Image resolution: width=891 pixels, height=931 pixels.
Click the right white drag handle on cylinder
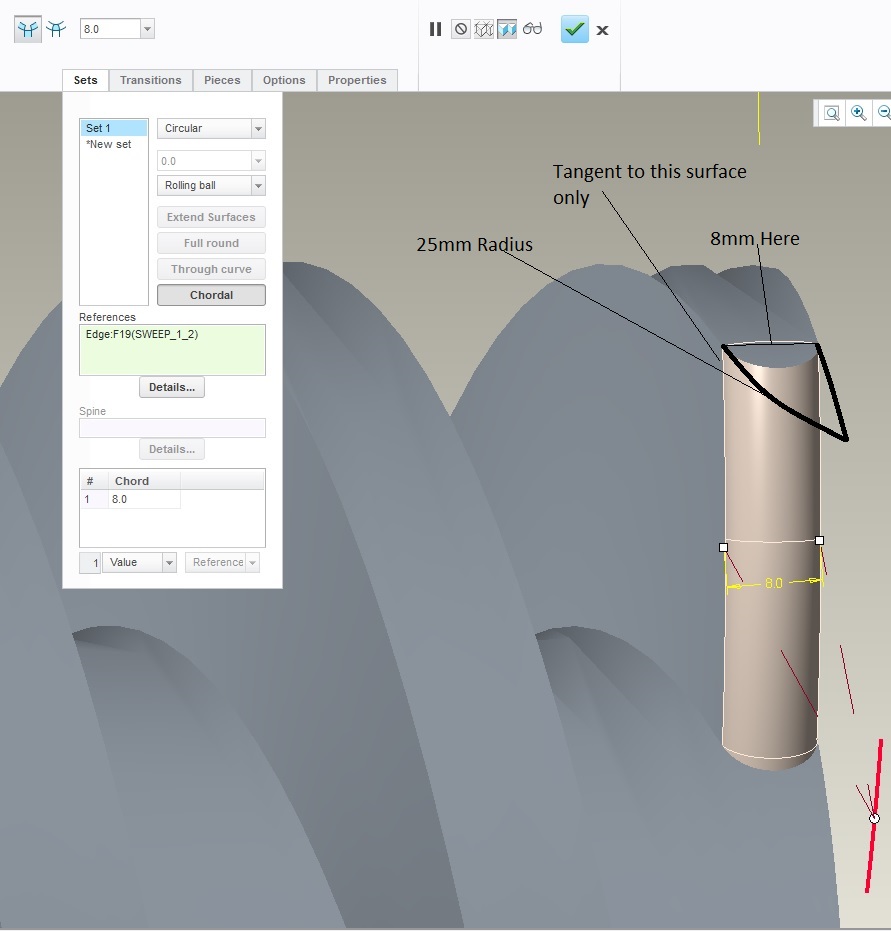(x=820, y=540)
